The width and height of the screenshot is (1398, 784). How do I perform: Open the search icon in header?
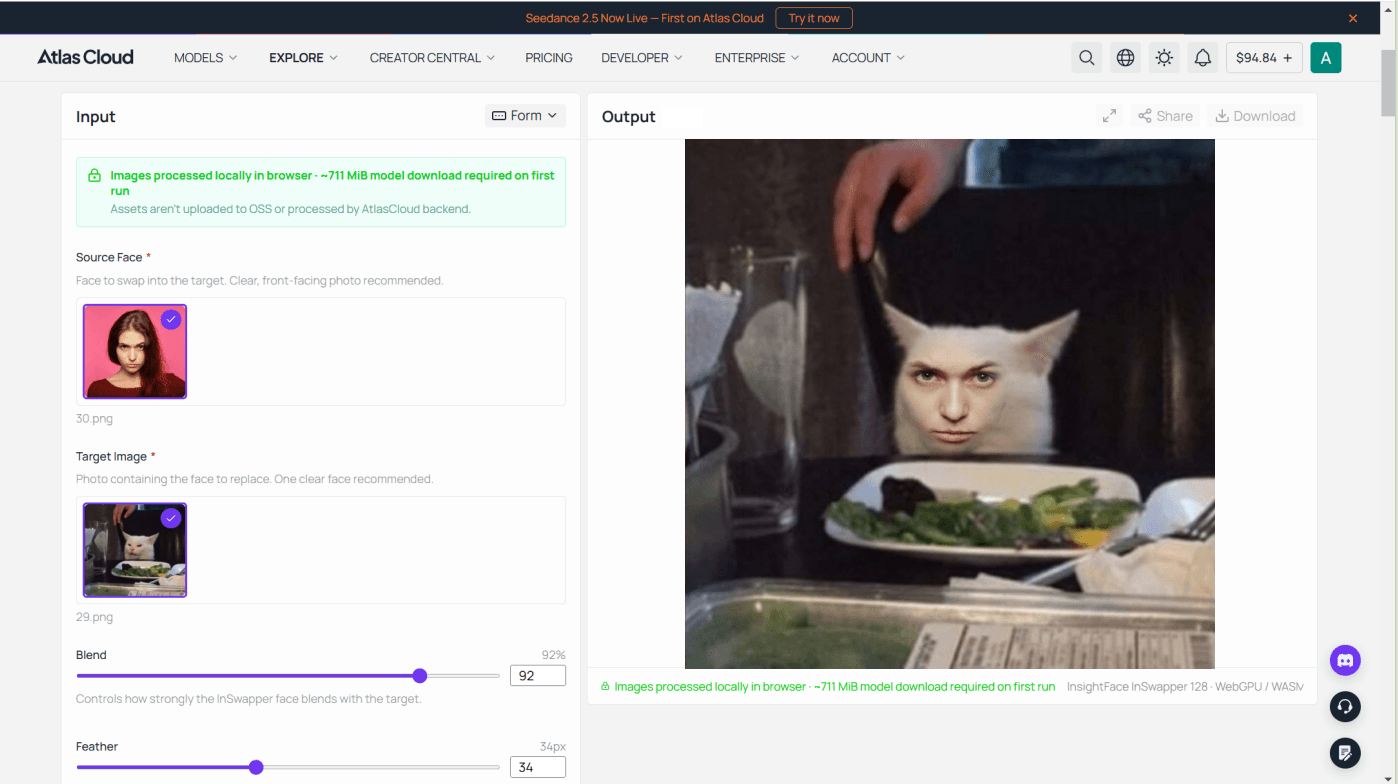pos(1086,58)
